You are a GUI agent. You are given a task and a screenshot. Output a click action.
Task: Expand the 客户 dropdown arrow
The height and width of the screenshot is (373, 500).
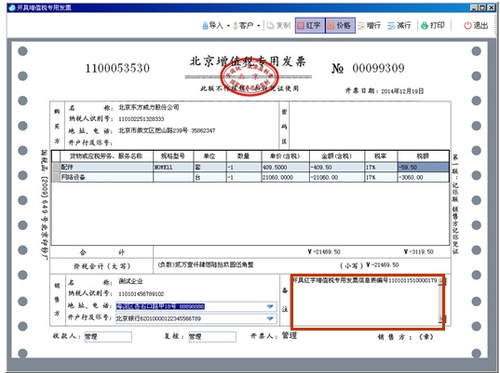pos(259,26)
